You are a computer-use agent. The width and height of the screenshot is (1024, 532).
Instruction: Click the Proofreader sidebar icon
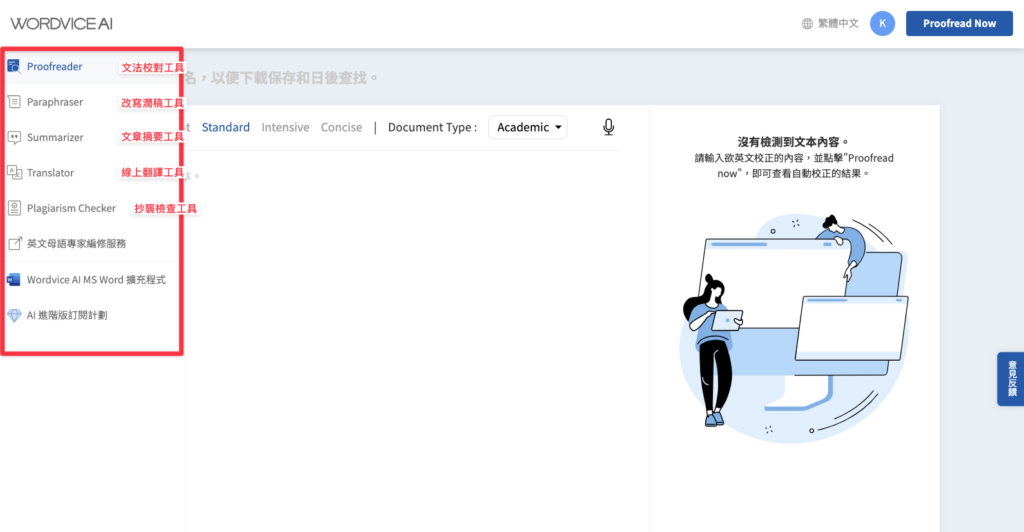click(14, 66)
